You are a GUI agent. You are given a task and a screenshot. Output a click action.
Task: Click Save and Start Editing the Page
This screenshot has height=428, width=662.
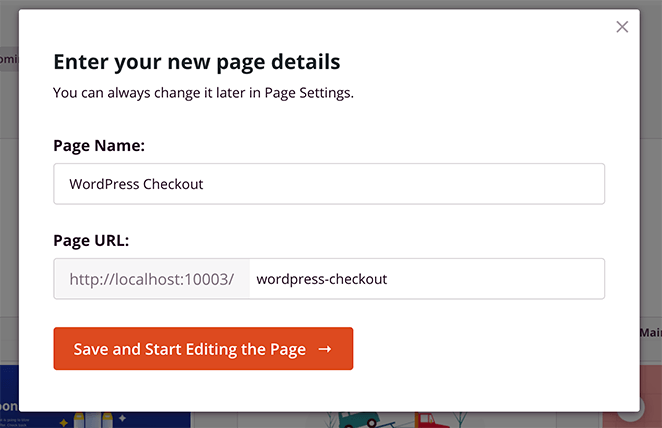coord(203,349)
